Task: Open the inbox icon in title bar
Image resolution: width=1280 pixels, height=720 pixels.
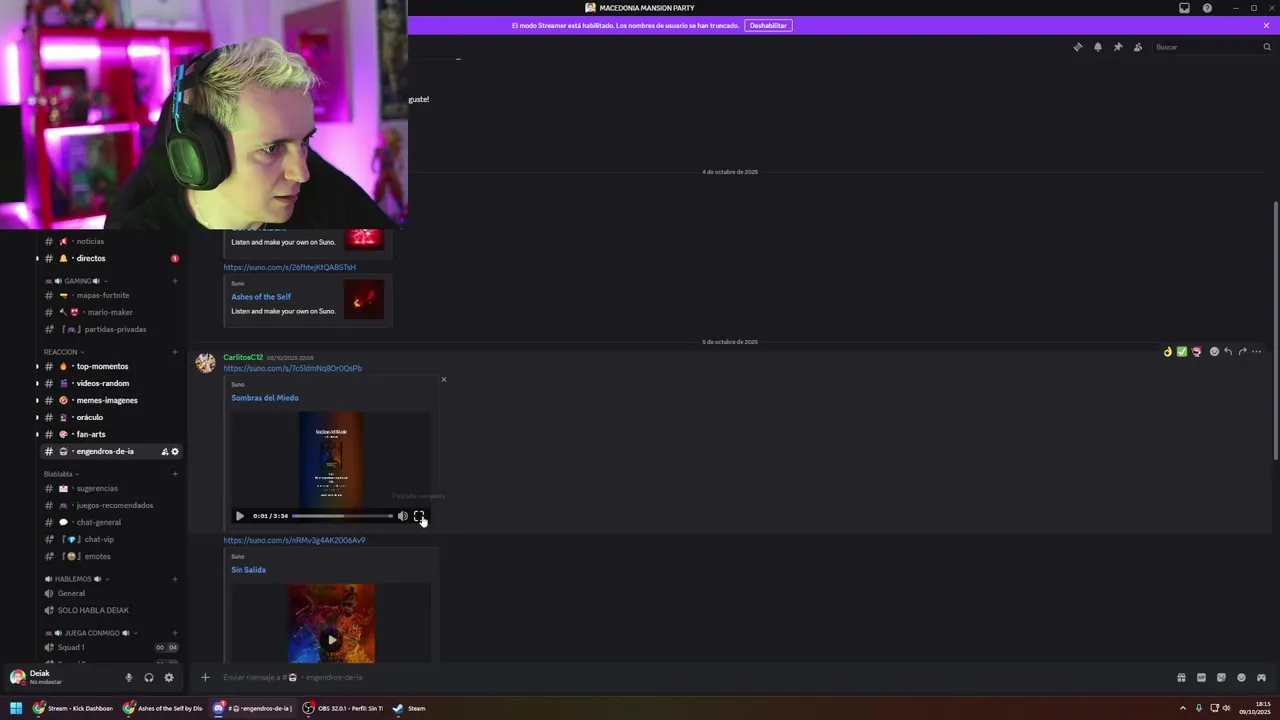Action: [1184, 8]
